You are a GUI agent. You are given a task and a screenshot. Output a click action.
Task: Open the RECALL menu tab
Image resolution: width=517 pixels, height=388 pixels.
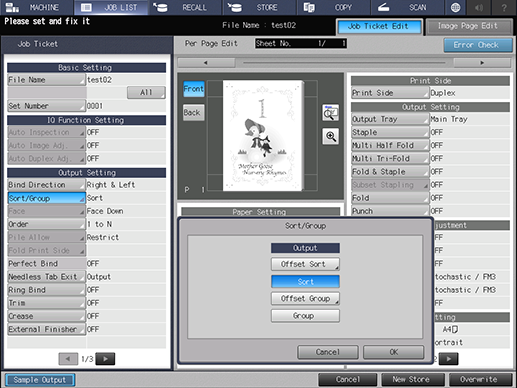point(185,7)
